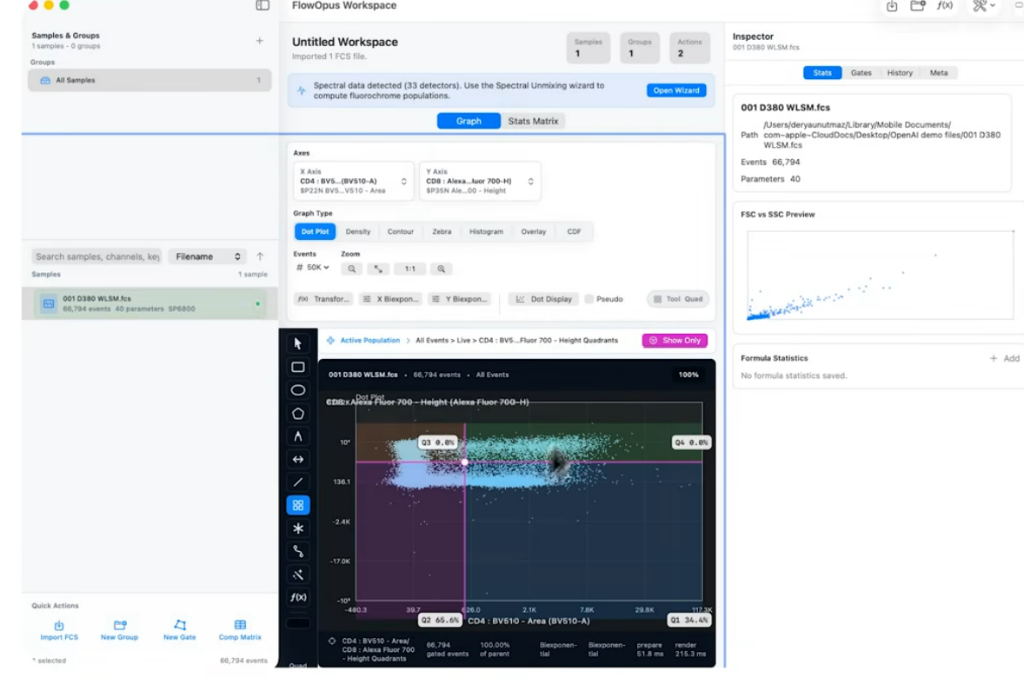This screenshot has width=1024, height=690.
Task: Select Dot Plot graph type
Action: pyautogui.click(x=315, y=232)
